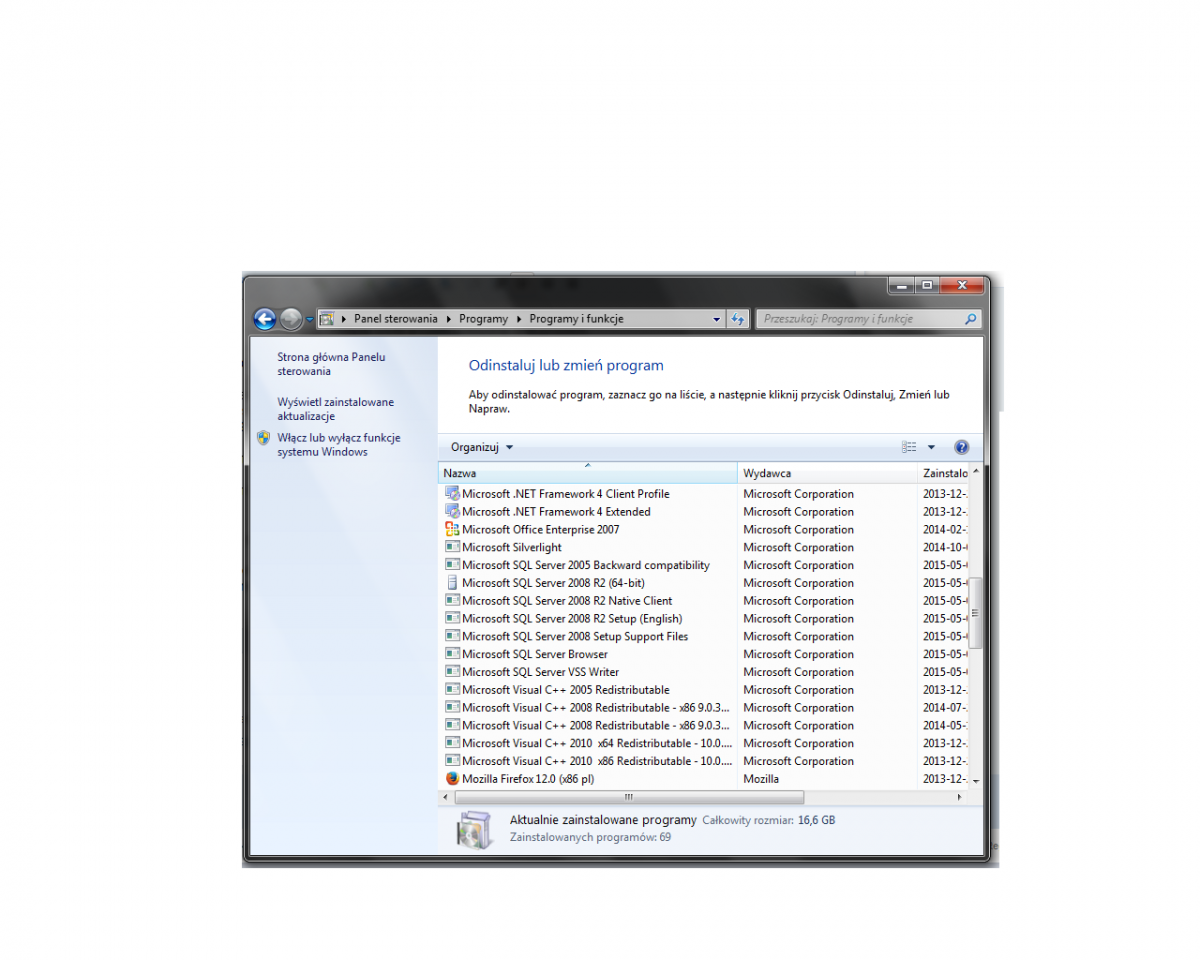
Task: Select 'Microsoft Silverlight' program name
Action: pyautogui.click(x=512, y=548)
